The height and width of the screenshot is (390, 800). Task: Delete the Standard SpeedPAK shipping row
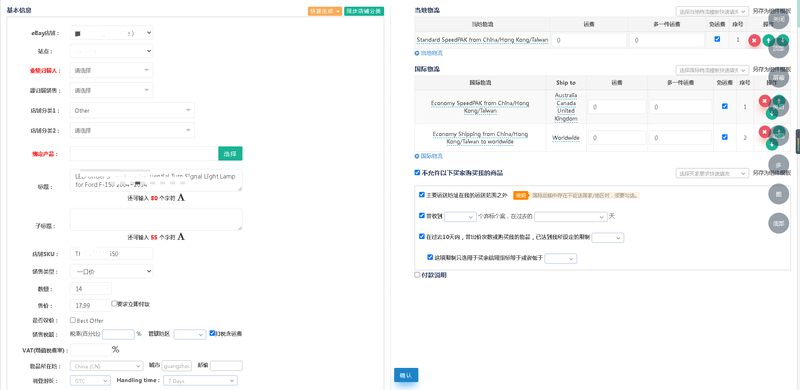tap(755, 40)
